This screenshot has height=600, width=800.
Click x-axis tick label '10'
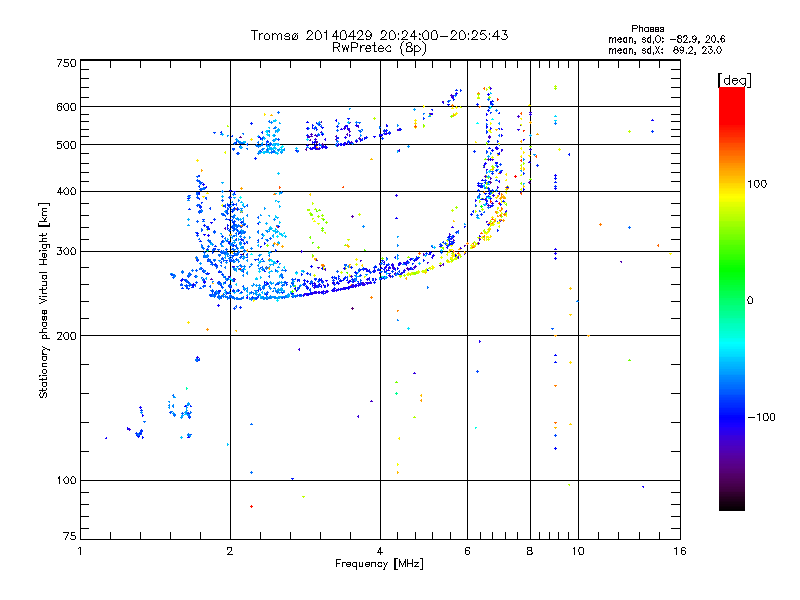click(x=578, y=551)
